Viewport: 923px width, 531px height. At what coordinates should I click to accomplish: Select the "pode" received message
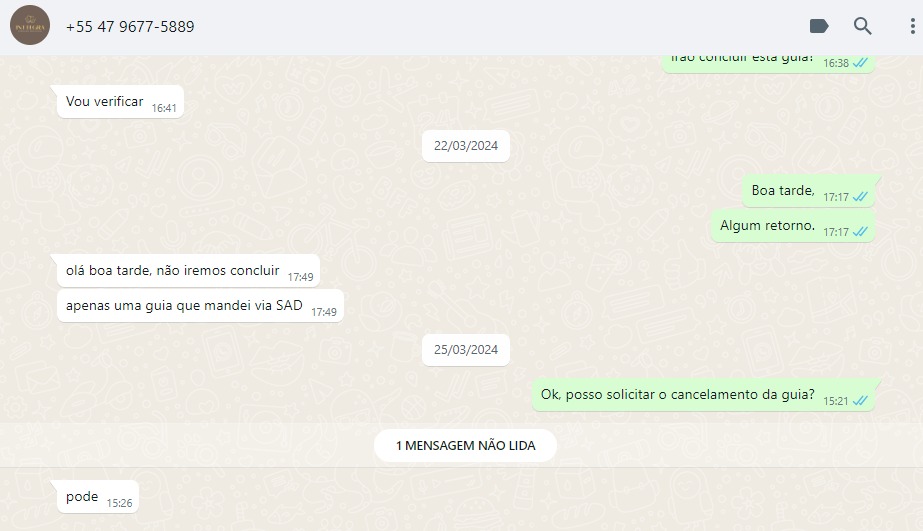point(98,497)
